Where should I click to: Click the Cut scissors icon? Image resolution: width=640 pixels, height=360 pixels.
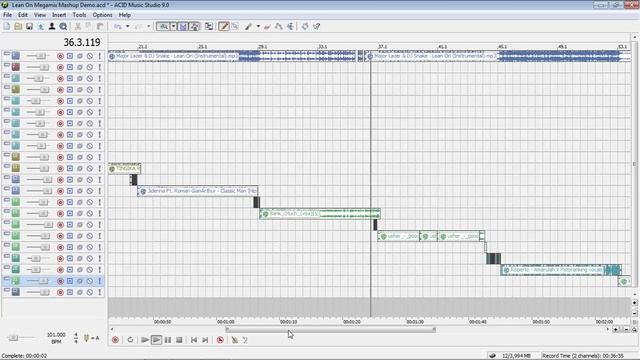[x=78, y=27]
